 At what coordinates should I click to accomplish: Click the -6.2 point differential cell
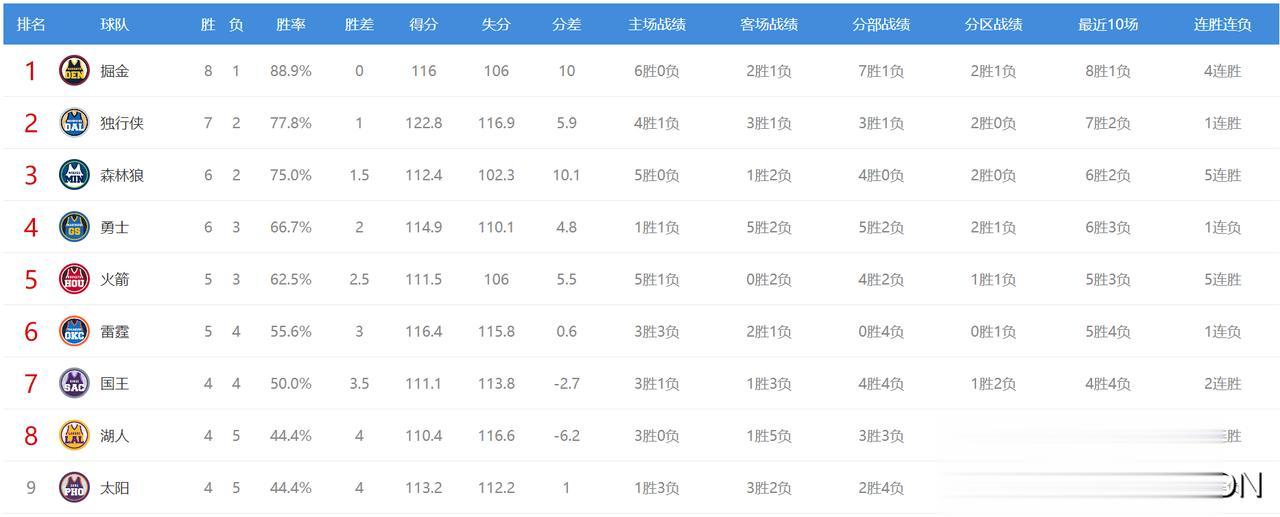(x=567, y=436)
